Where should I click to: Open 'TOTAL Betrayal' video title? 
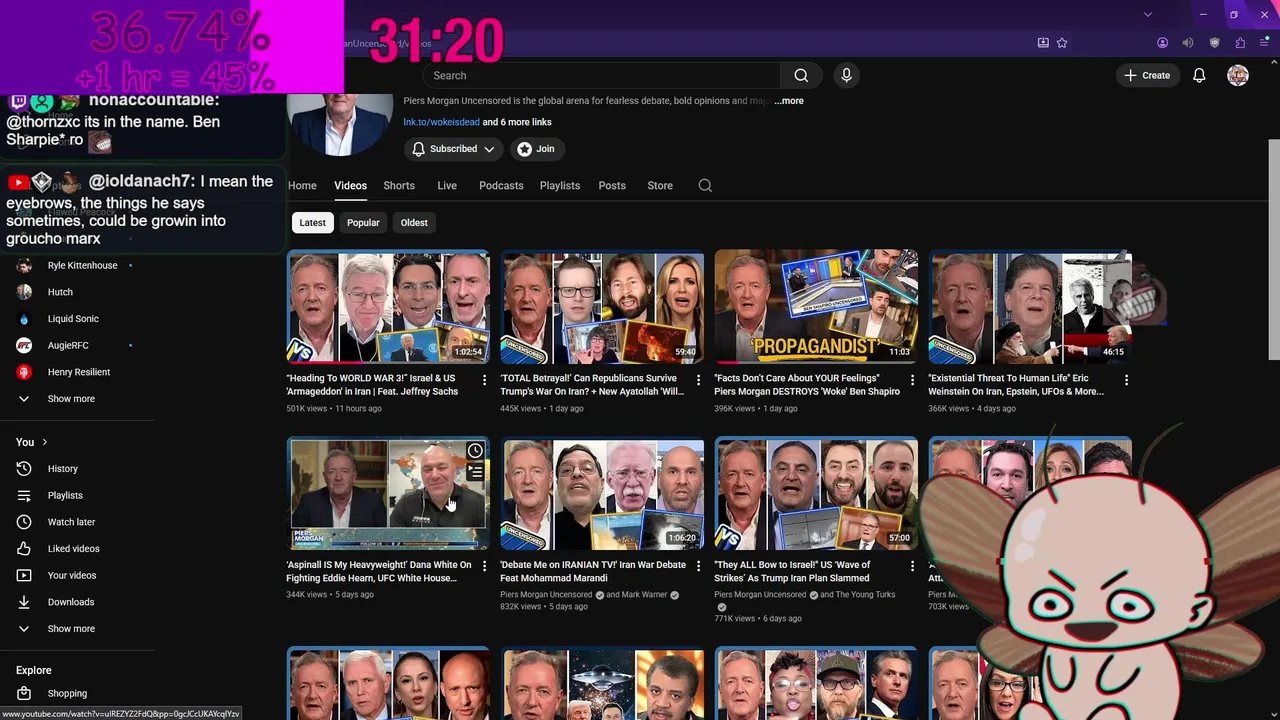click(x=593, y=385)
